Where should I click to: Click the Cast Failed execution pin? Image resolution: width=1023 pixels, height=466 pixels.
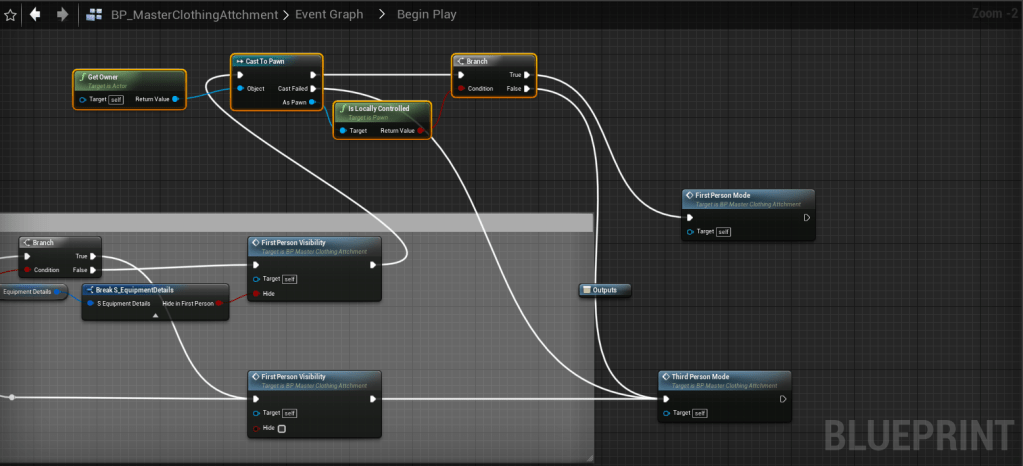(x=314, y=88)
